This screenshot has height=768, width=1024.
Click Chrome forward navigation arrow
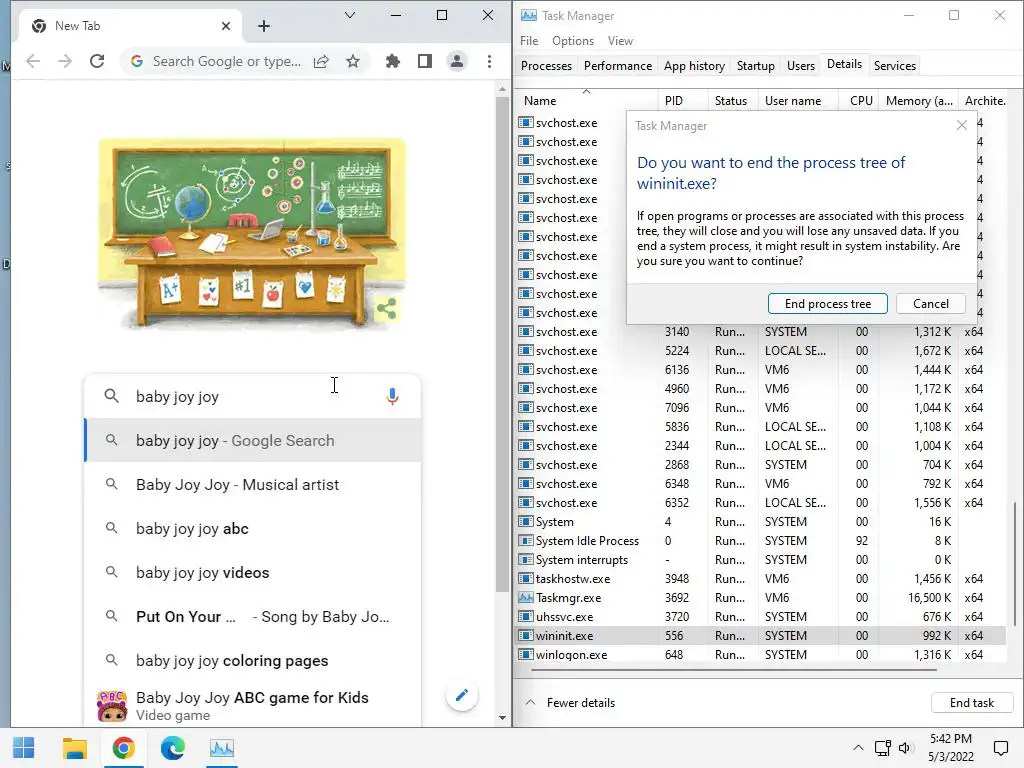point(65,61)
